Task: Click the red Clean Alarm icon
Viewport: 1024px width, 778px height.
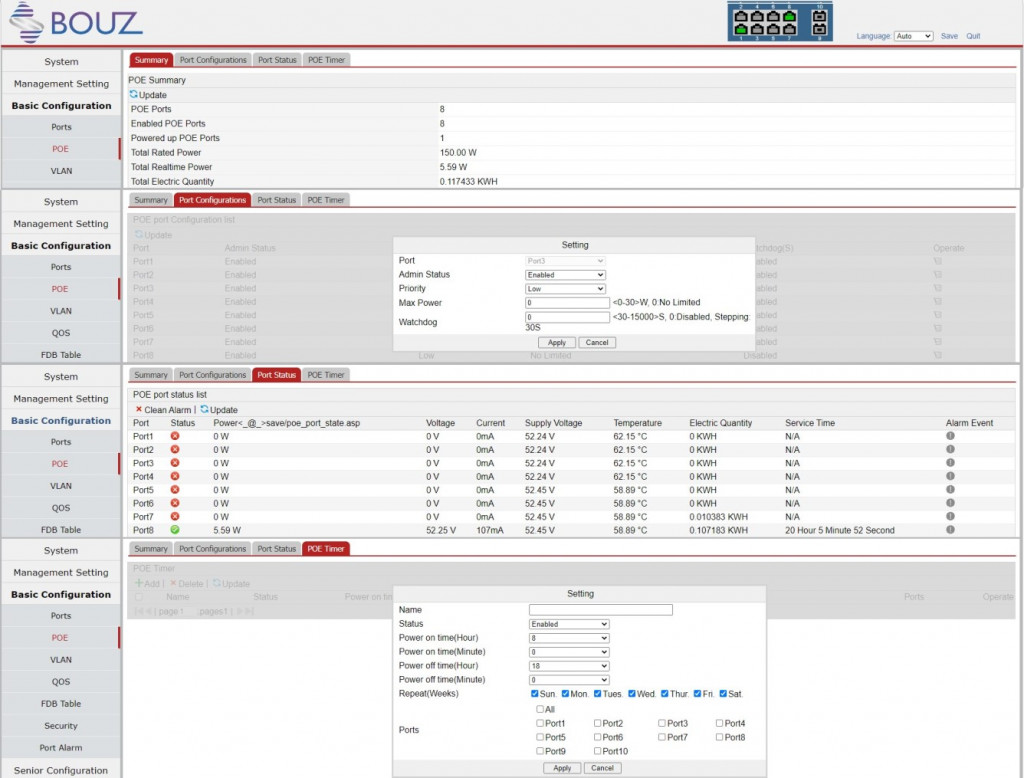Action: pyautogui.click(x=139, y=410)
